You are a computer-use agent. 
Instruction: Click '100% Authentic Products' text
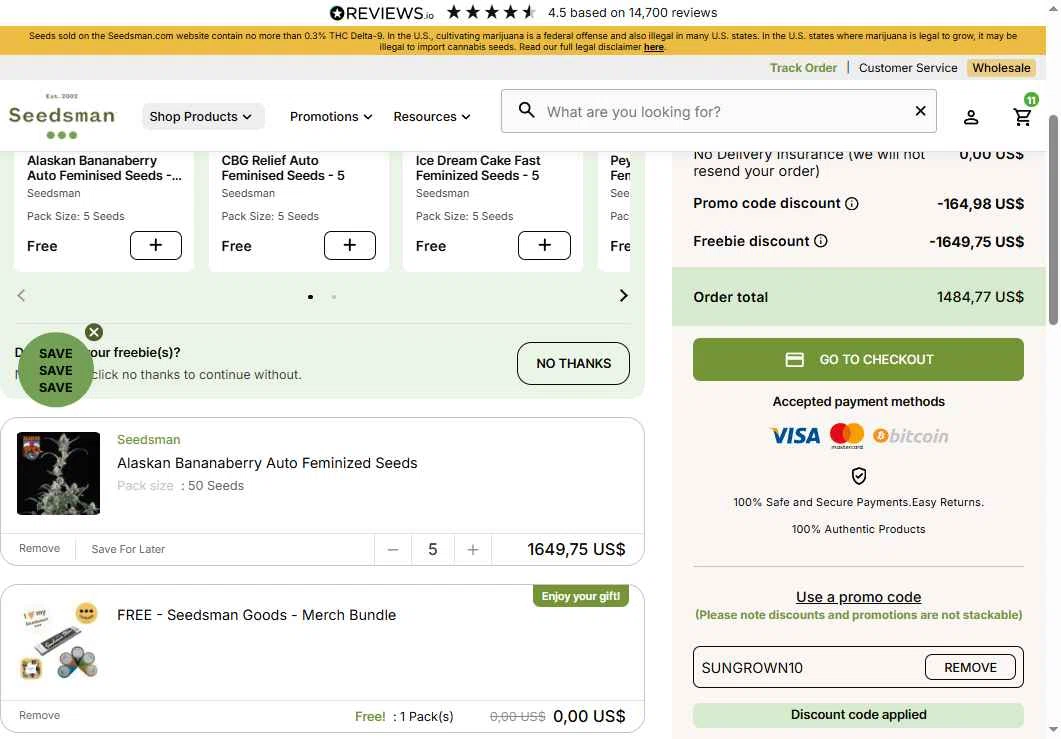858,529
